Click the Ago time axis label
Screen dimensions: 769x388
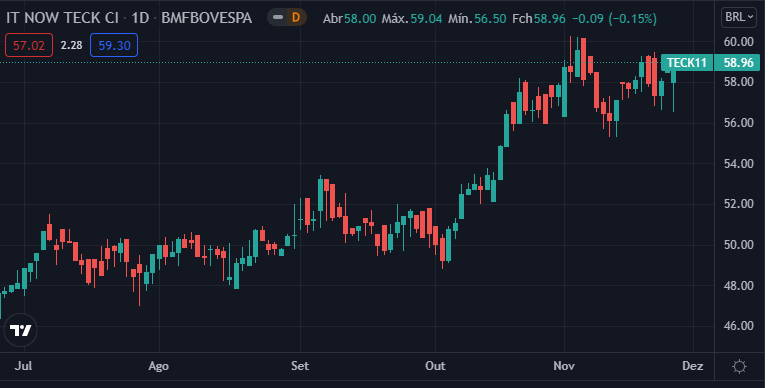[x=158, y=366]
